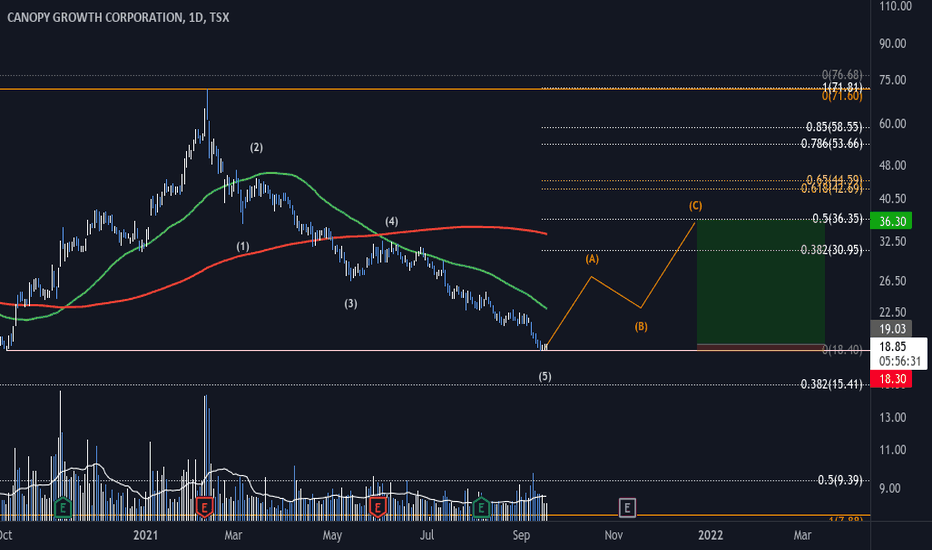The height and width of the screenshot is (550, 932).
Task: Select the orange (A) wave label
Action: (x=592, y=259)
